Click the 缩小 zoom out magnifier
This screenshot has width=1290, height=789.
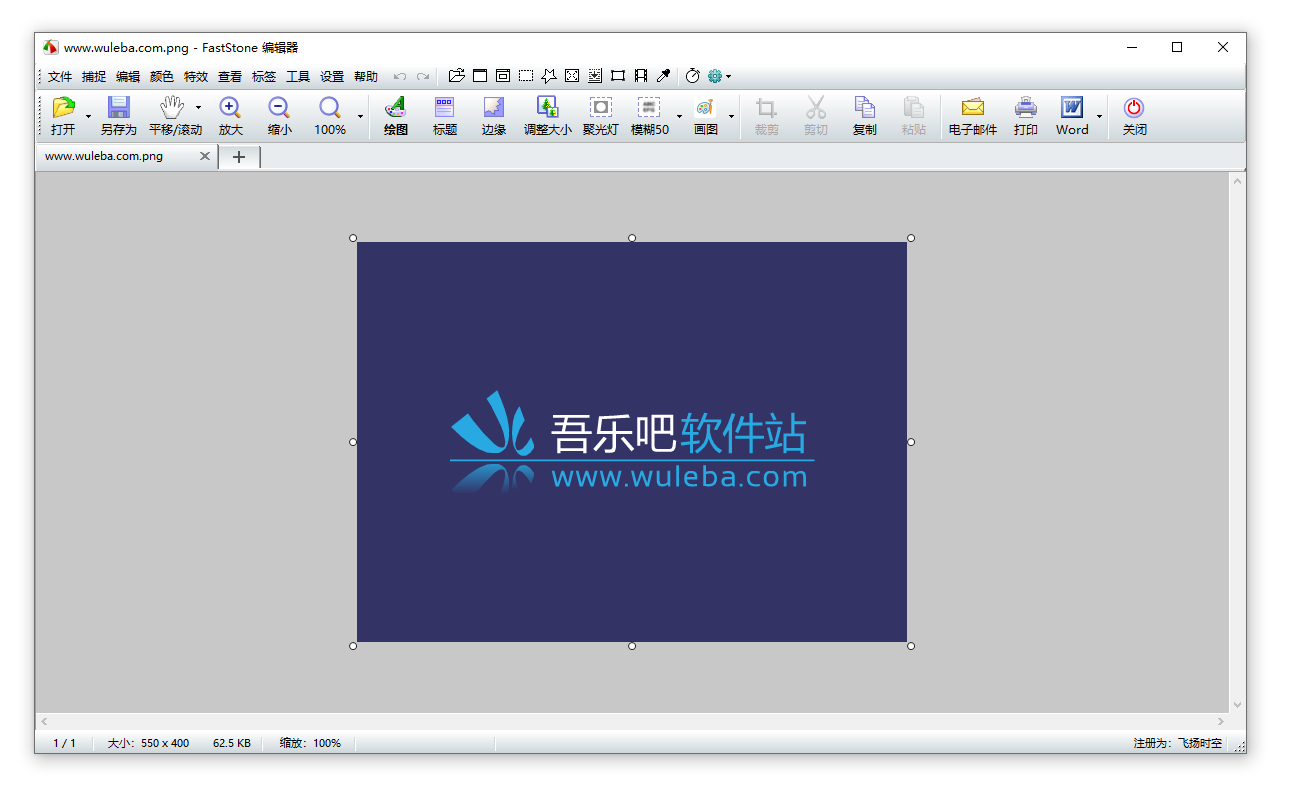(x=279, y=107)
